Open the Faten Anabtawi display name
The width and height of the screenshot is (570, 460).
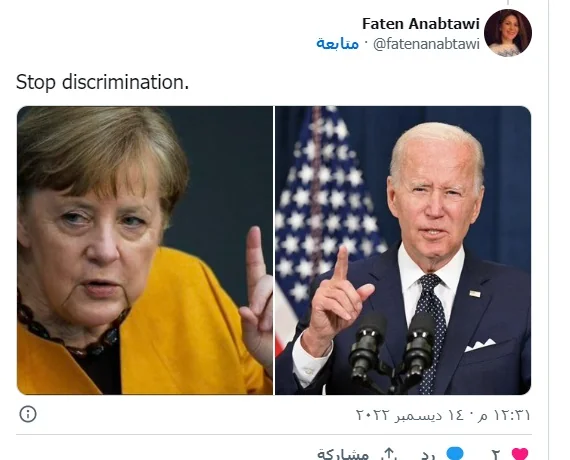point(421,24)
